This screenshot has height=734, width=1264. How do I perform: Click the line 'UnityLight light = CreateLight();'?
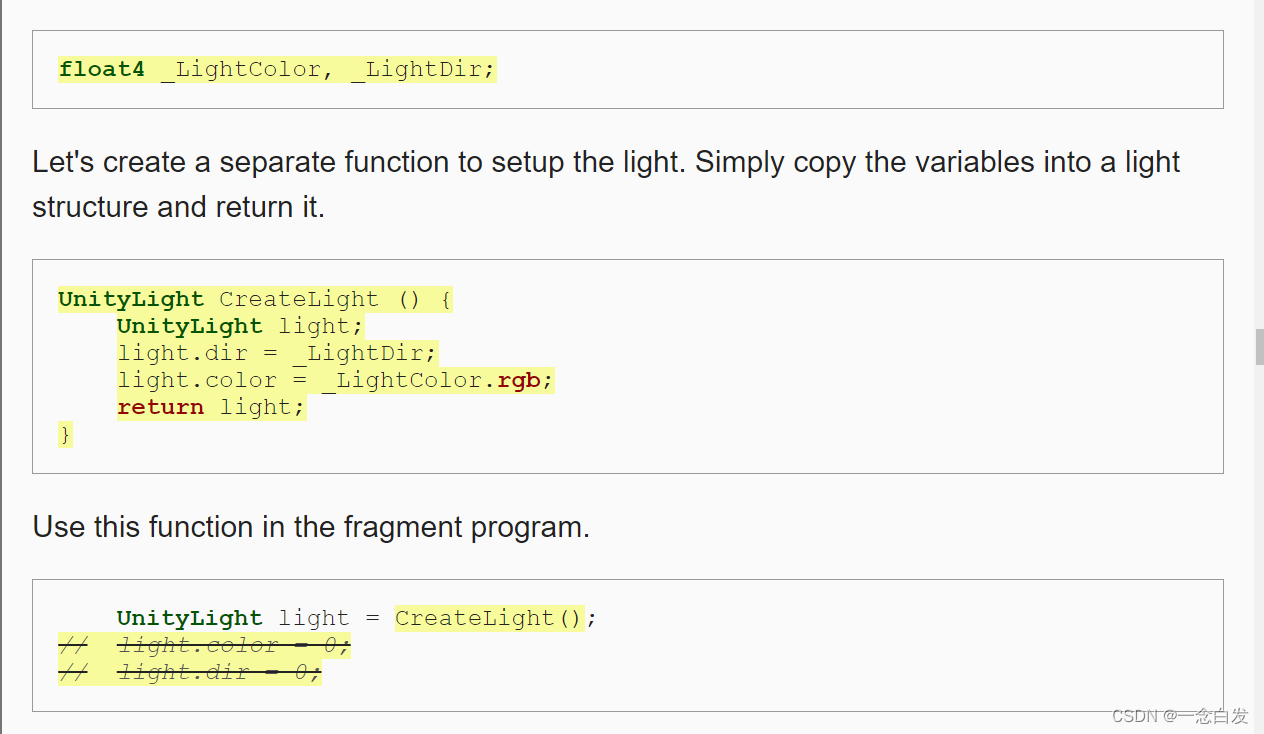[x=357, y=618]
